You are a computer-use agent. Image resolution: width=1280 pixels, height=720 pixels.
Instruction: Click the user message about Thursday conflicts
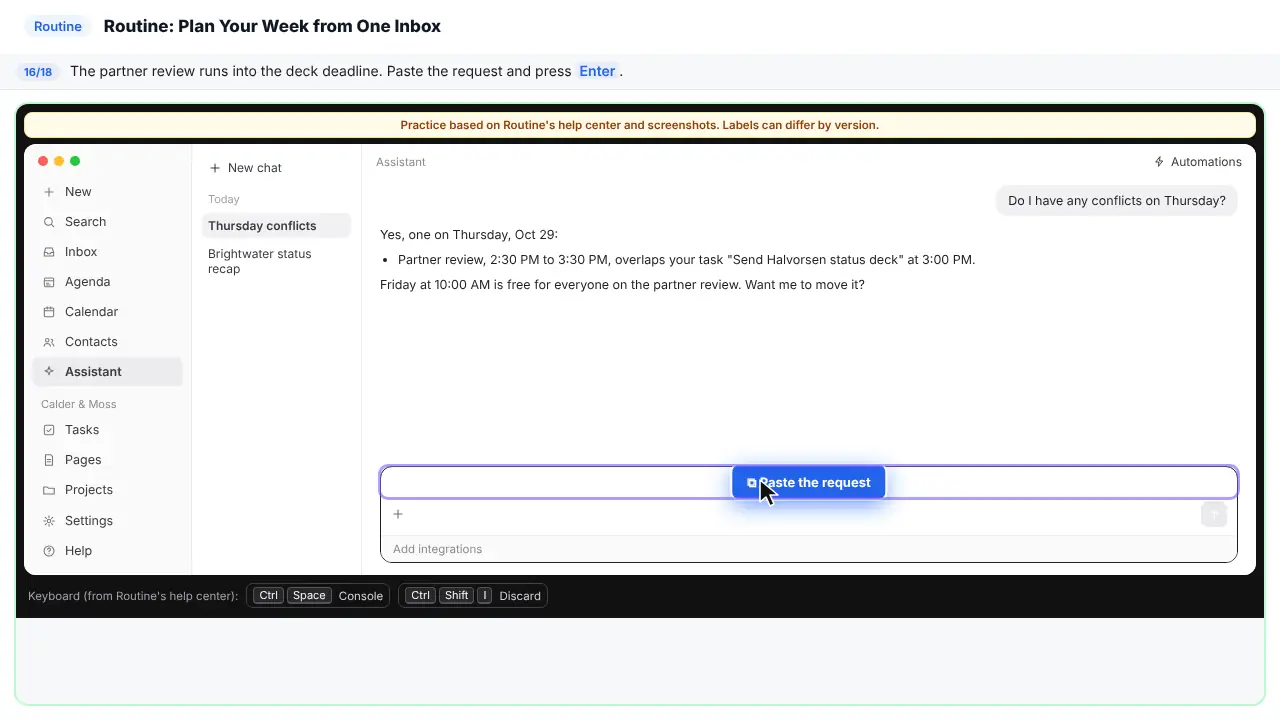pyautogui.click(x=1117, y=201)
